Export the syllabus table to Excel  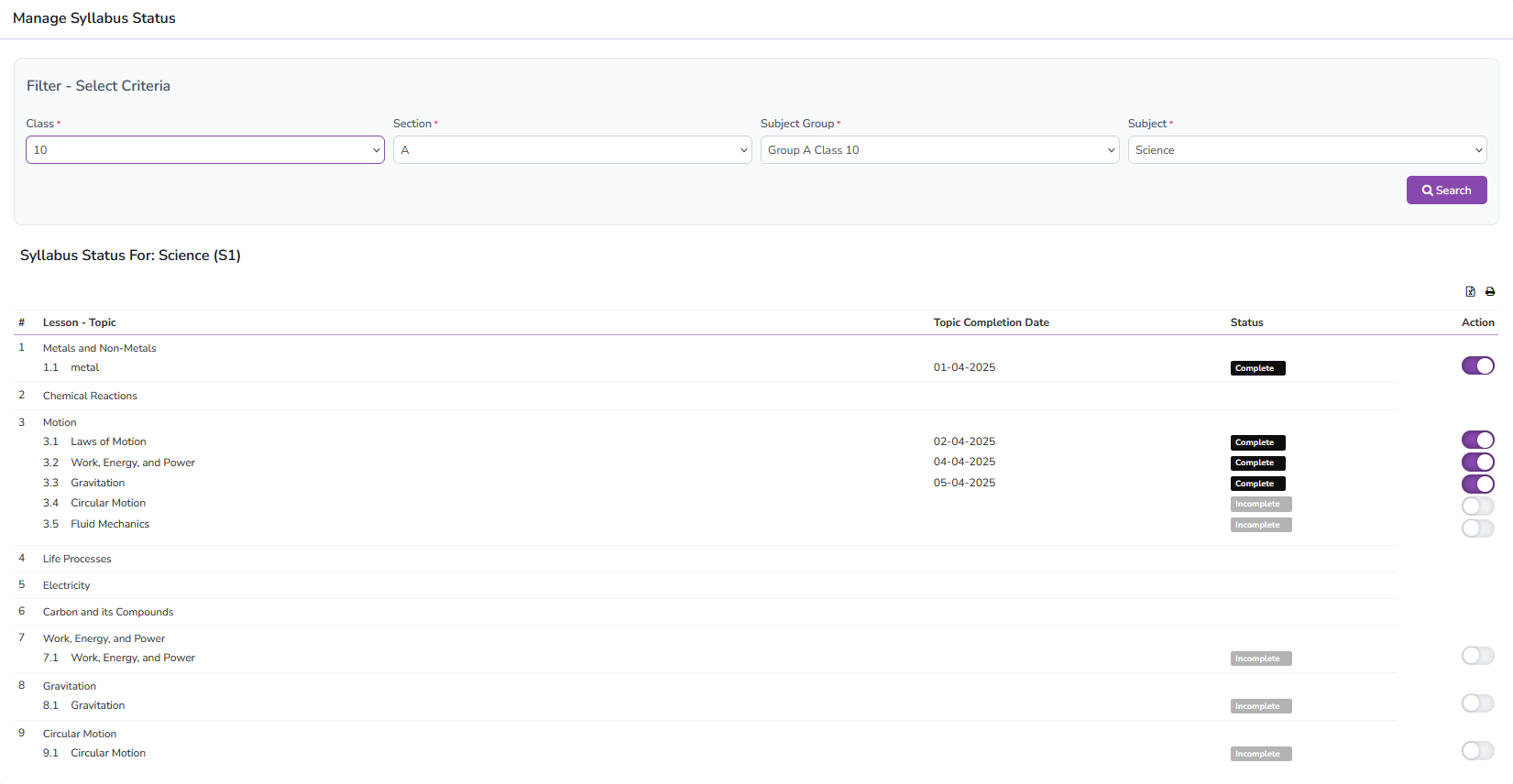pos(1470,291)
